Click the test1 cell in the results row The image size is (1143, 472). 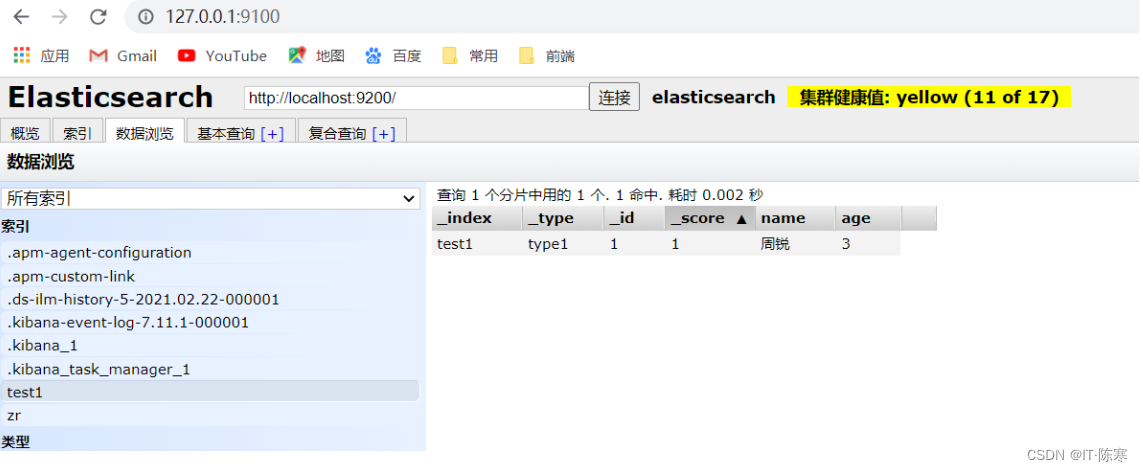tap(477, 245)
